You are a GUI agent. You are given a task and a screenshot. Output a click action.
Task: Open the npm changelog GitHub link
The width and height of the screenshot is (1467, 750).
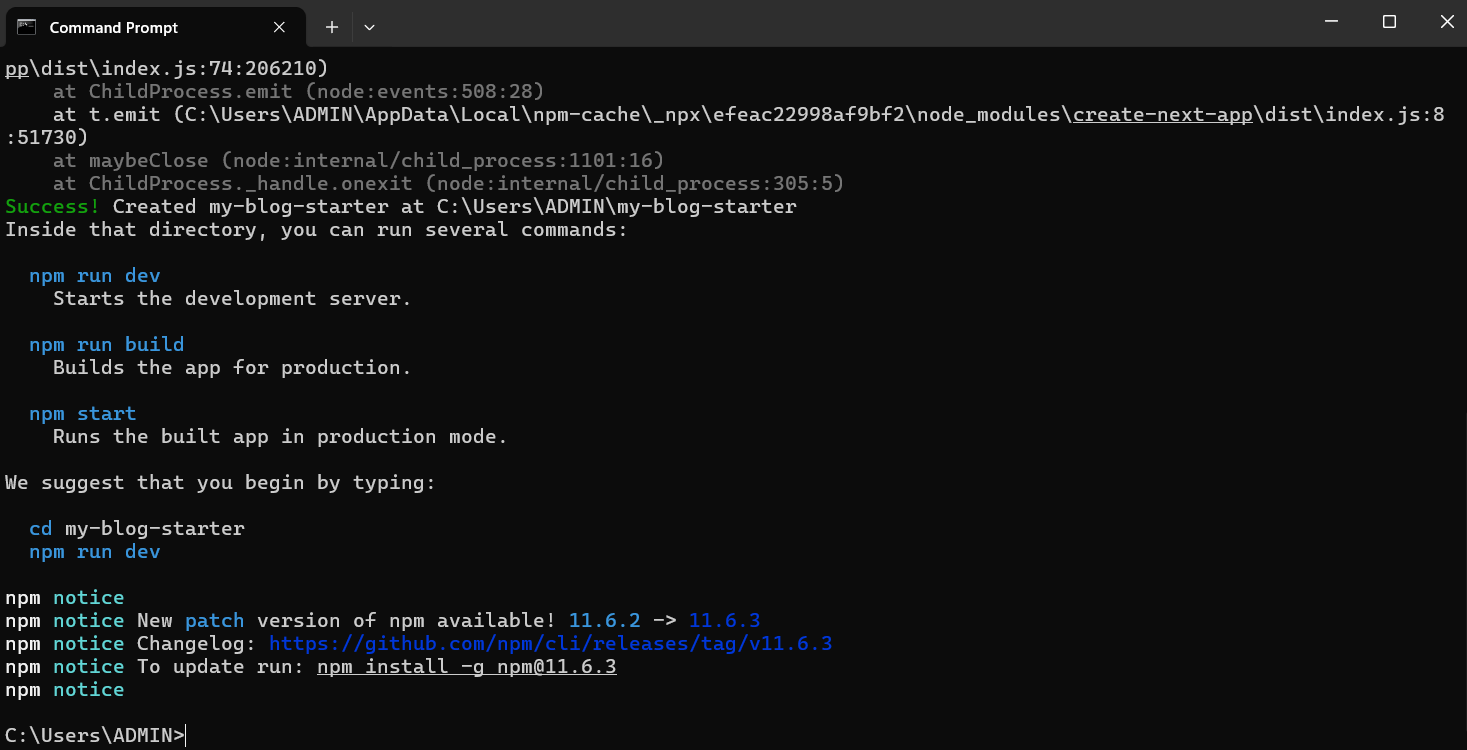(550, 644)
